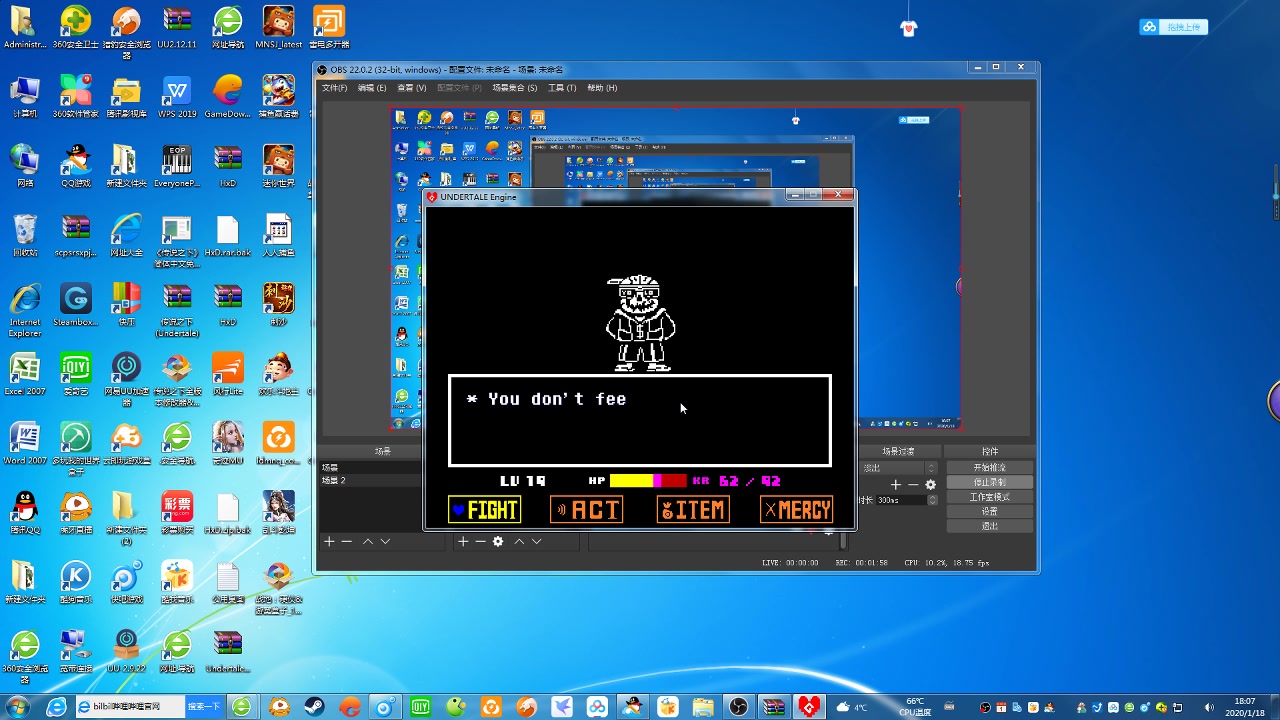Select HxD.rar.bak file on desktop

click(x=228, y=236)
